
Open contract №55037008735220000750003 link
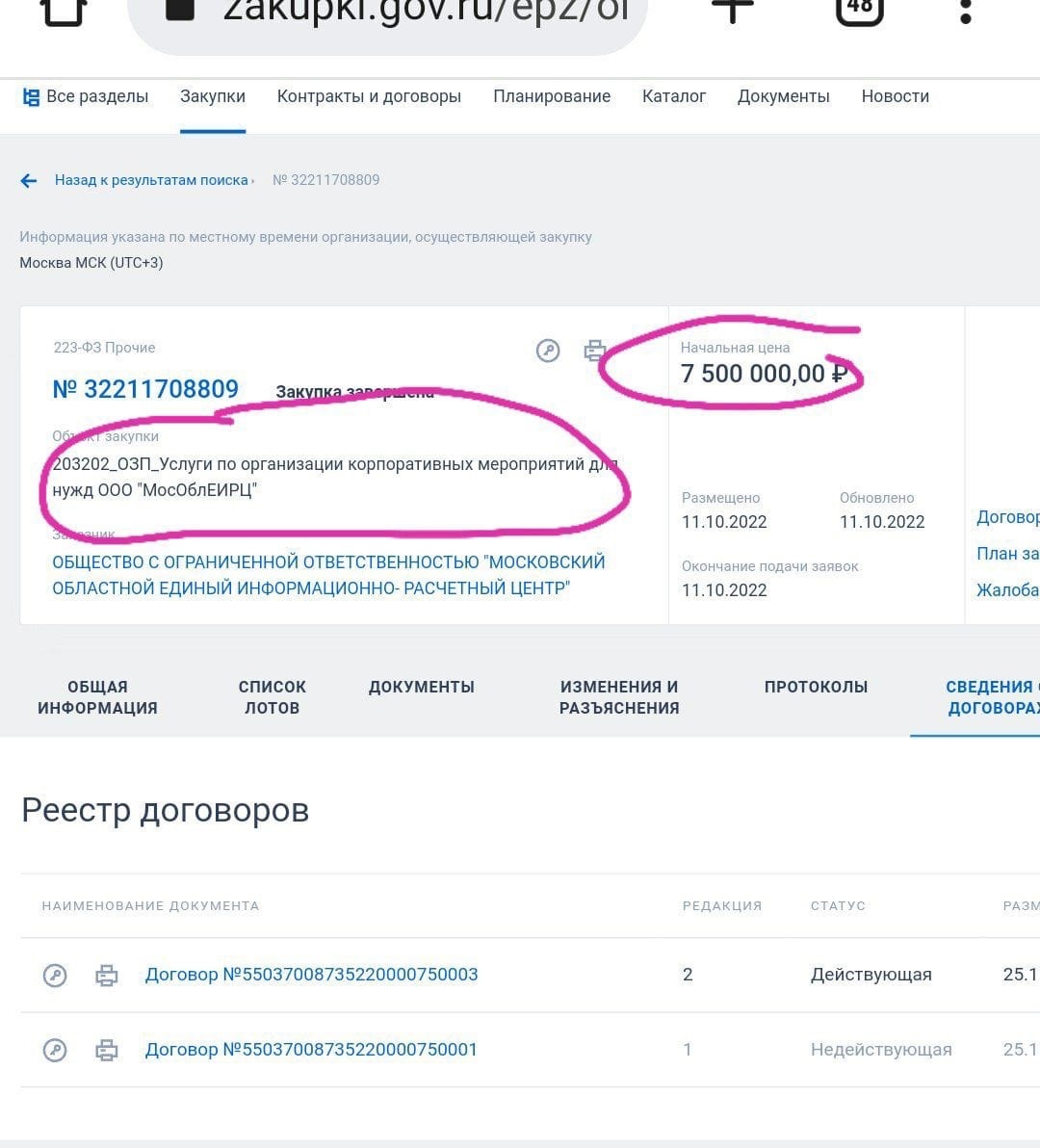pos(311,975)
